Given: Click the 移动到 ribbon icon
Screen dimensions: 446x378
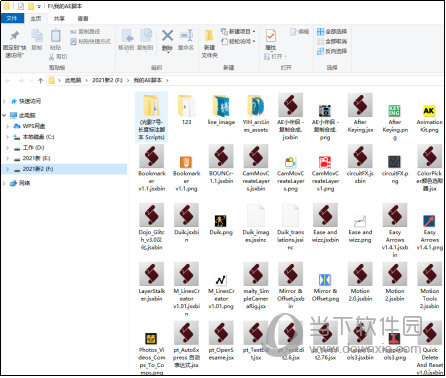Looking at the screenshot, I should [127, 35].
